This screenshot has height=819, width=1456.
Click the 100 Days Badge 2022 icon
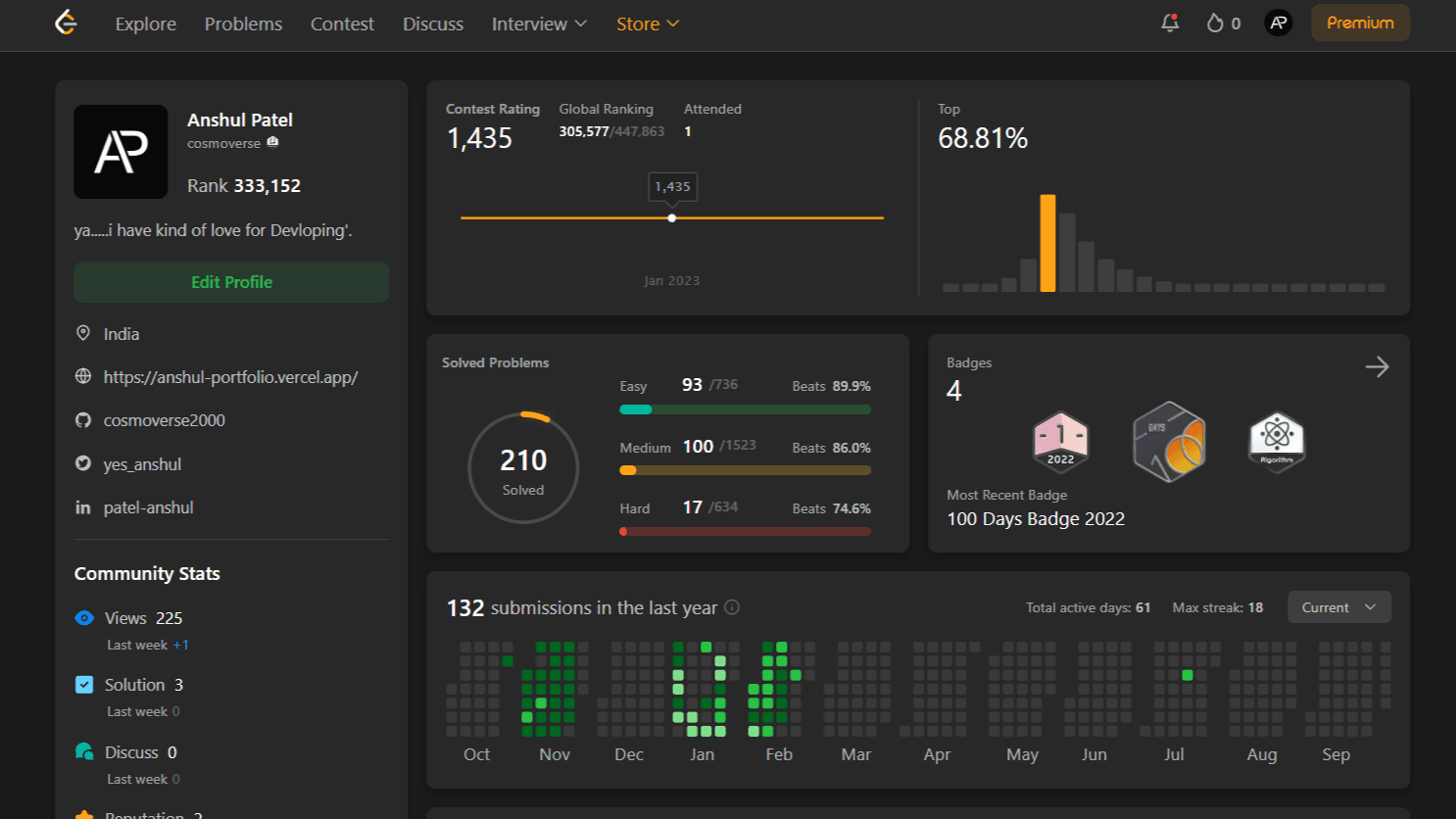coord(1060,441)
